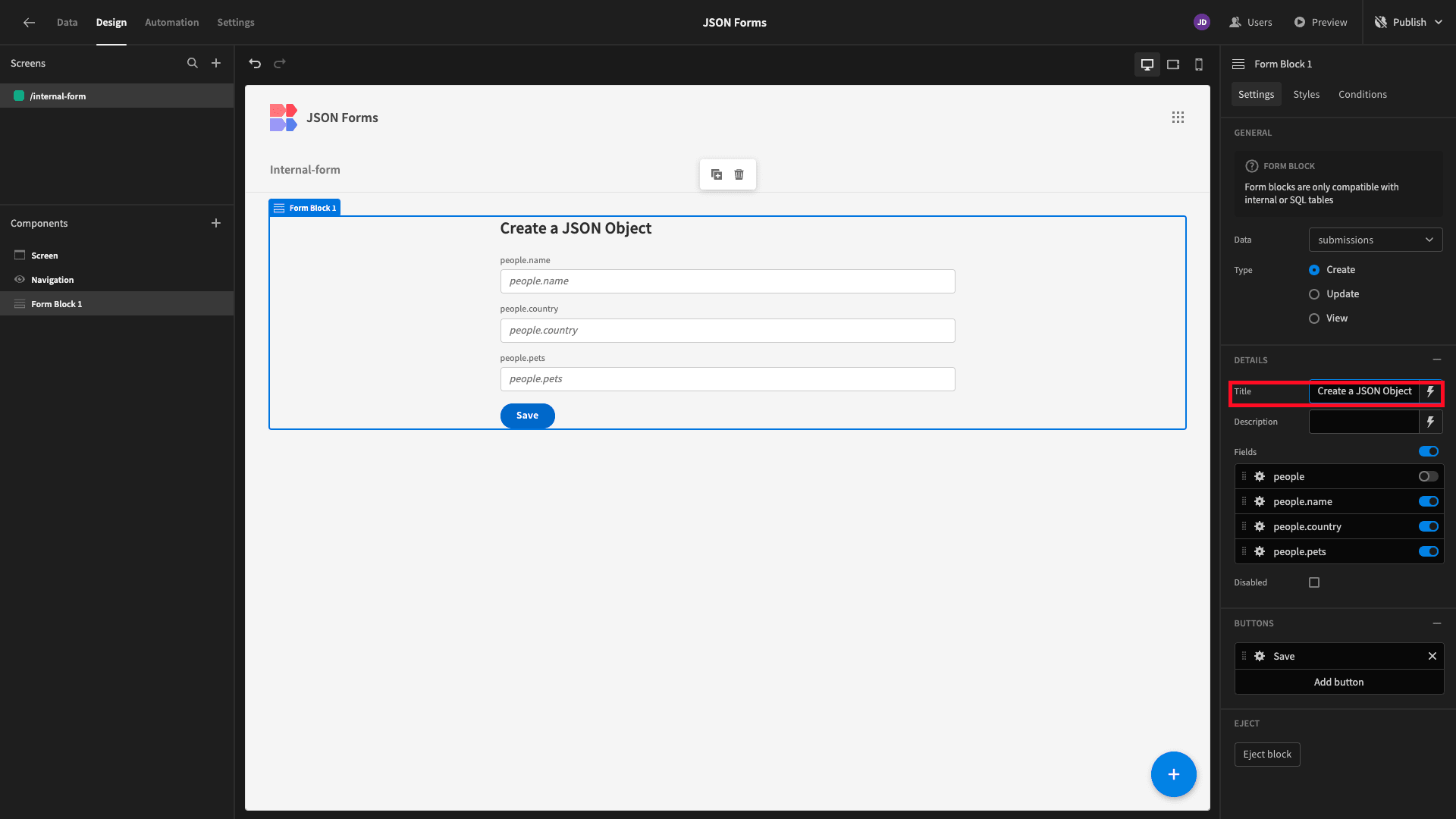
Task: Click the floating blue plus button
Action: (1174, 774)
